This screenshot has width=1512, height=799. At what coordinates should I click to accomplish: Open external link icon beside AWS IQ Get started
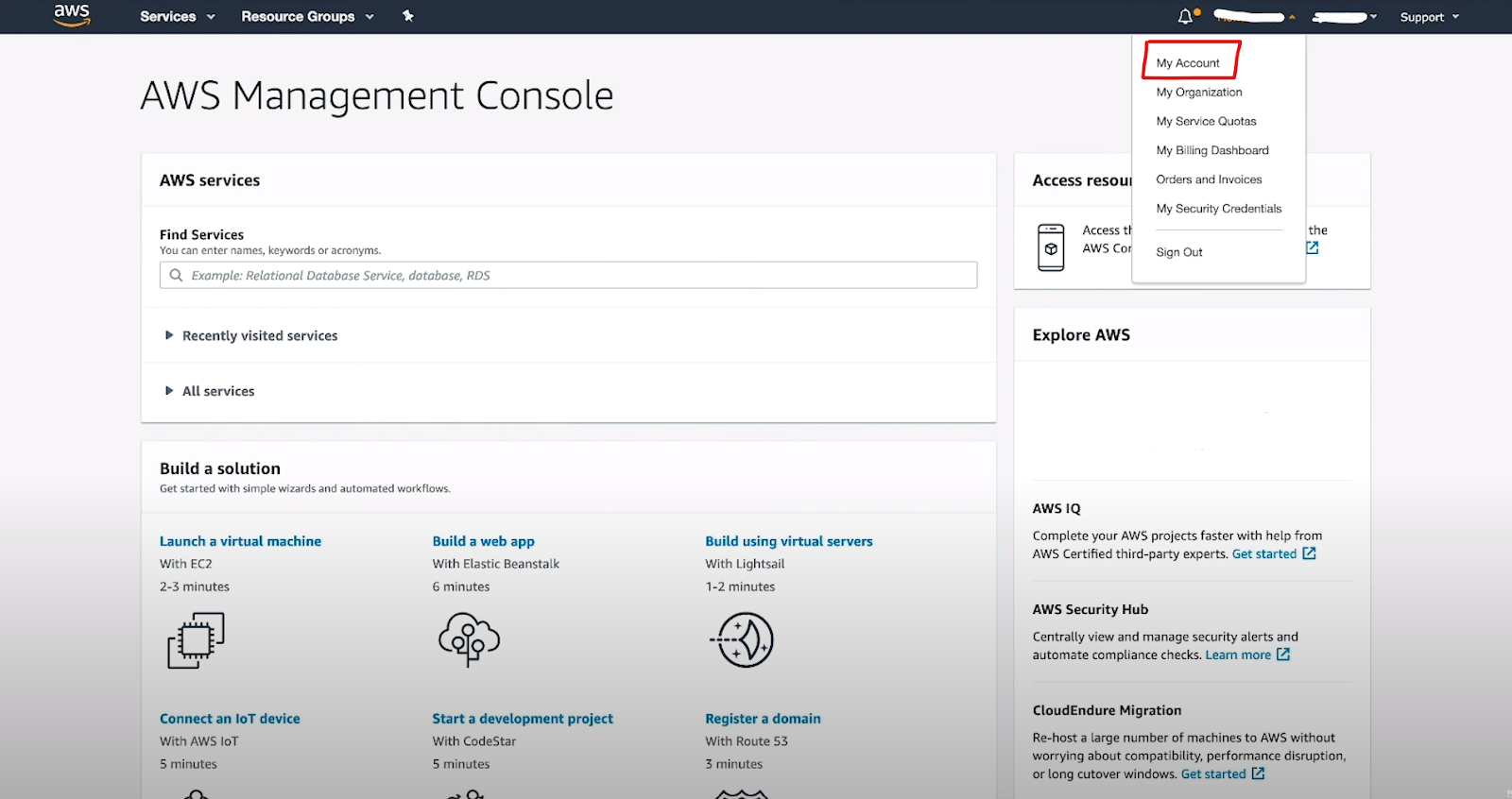[x=1309, y=553]
